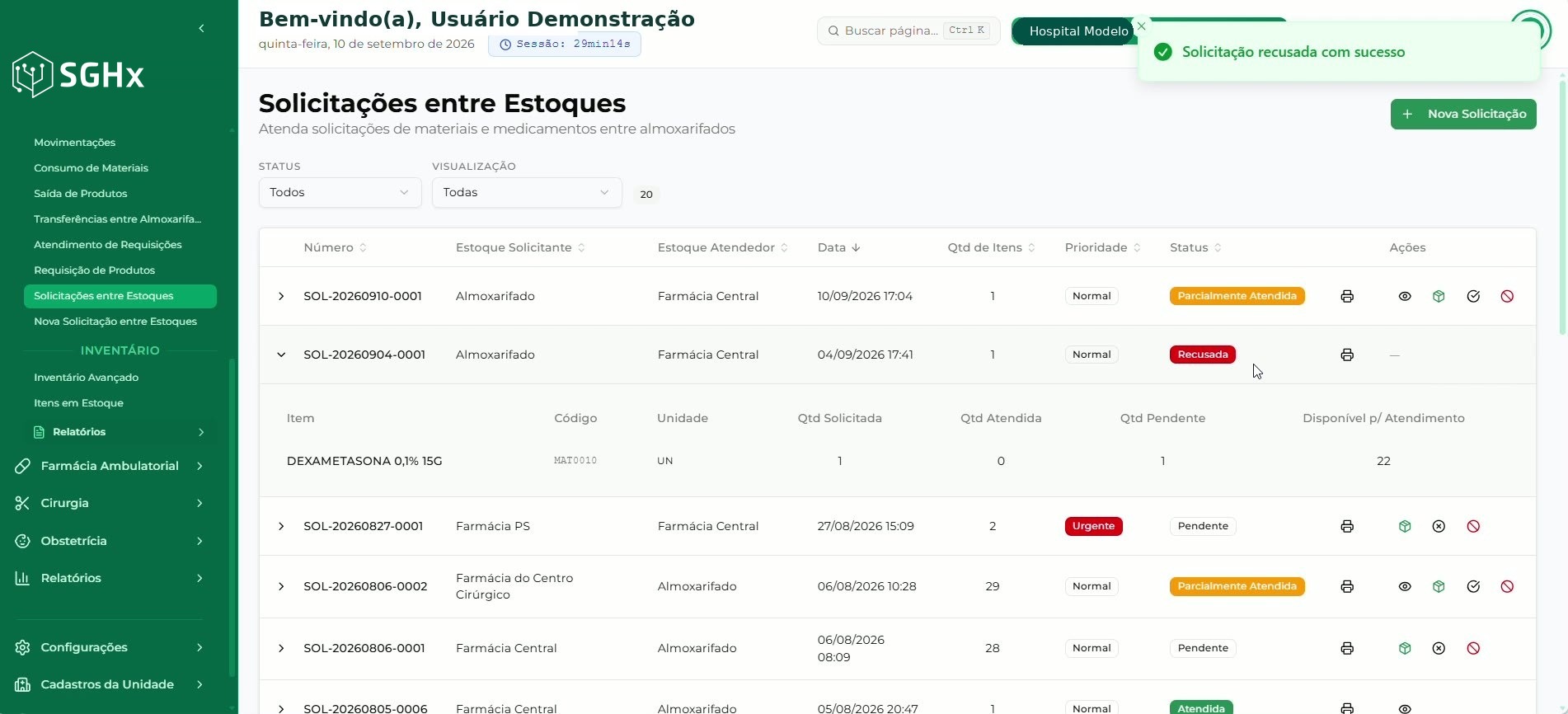Viewport: 1568px width, 714px height.
Task: Collapse the expanded row SOL-20260904-0001
Action: point(281,355)
